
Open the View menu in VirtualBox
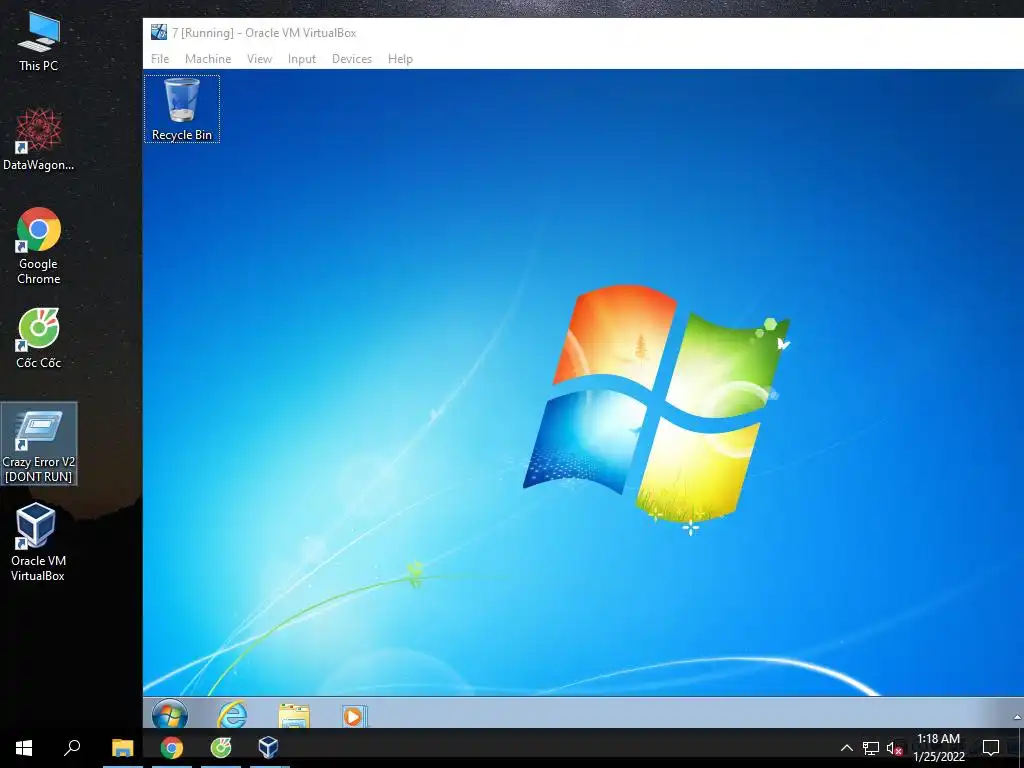coord(259,59)
